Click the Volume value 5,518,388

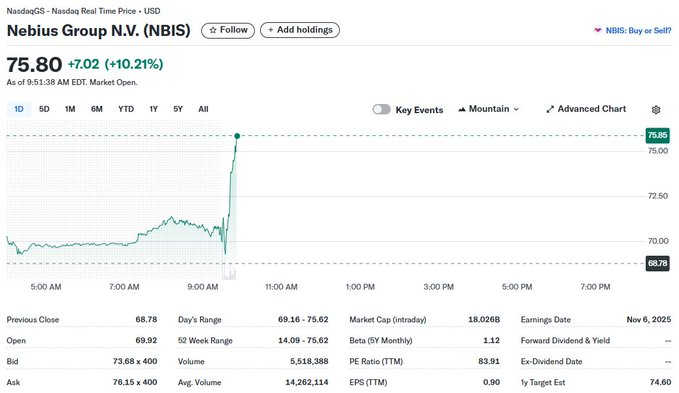coord(309,361)
